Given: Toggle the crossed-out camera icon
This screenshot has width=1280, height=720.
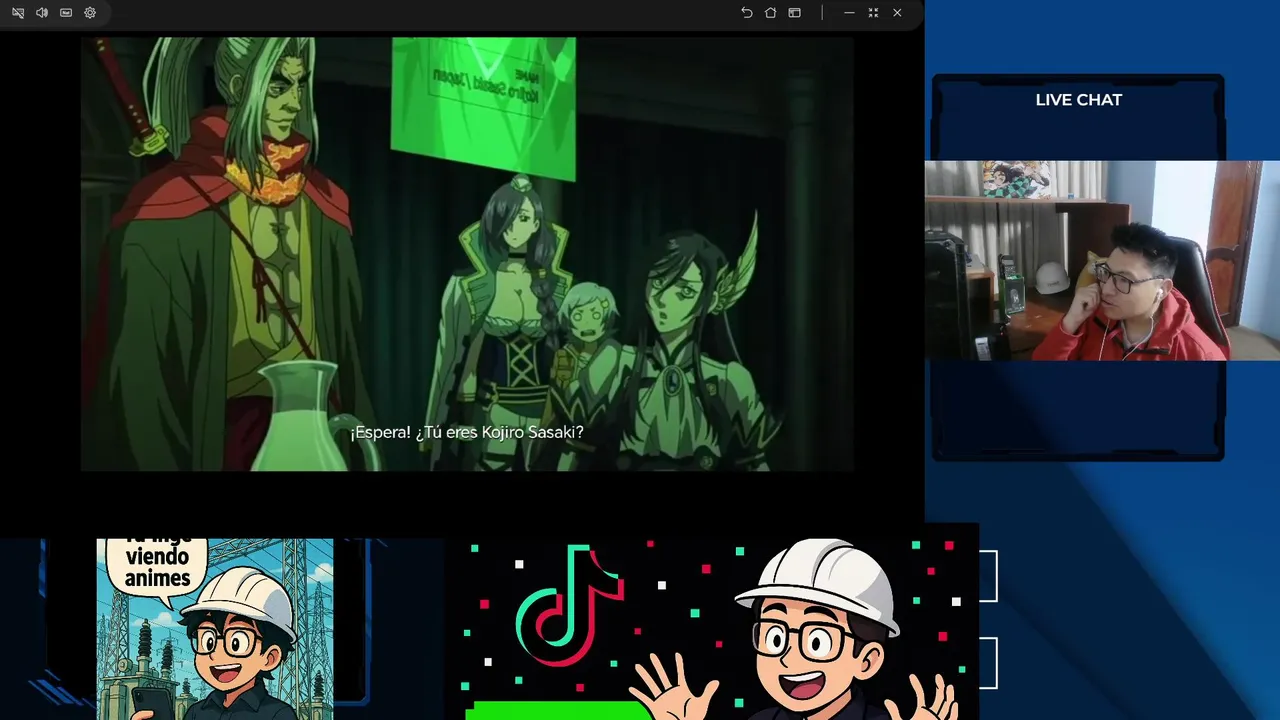Looking at the screenshot, I should point(18,13).
